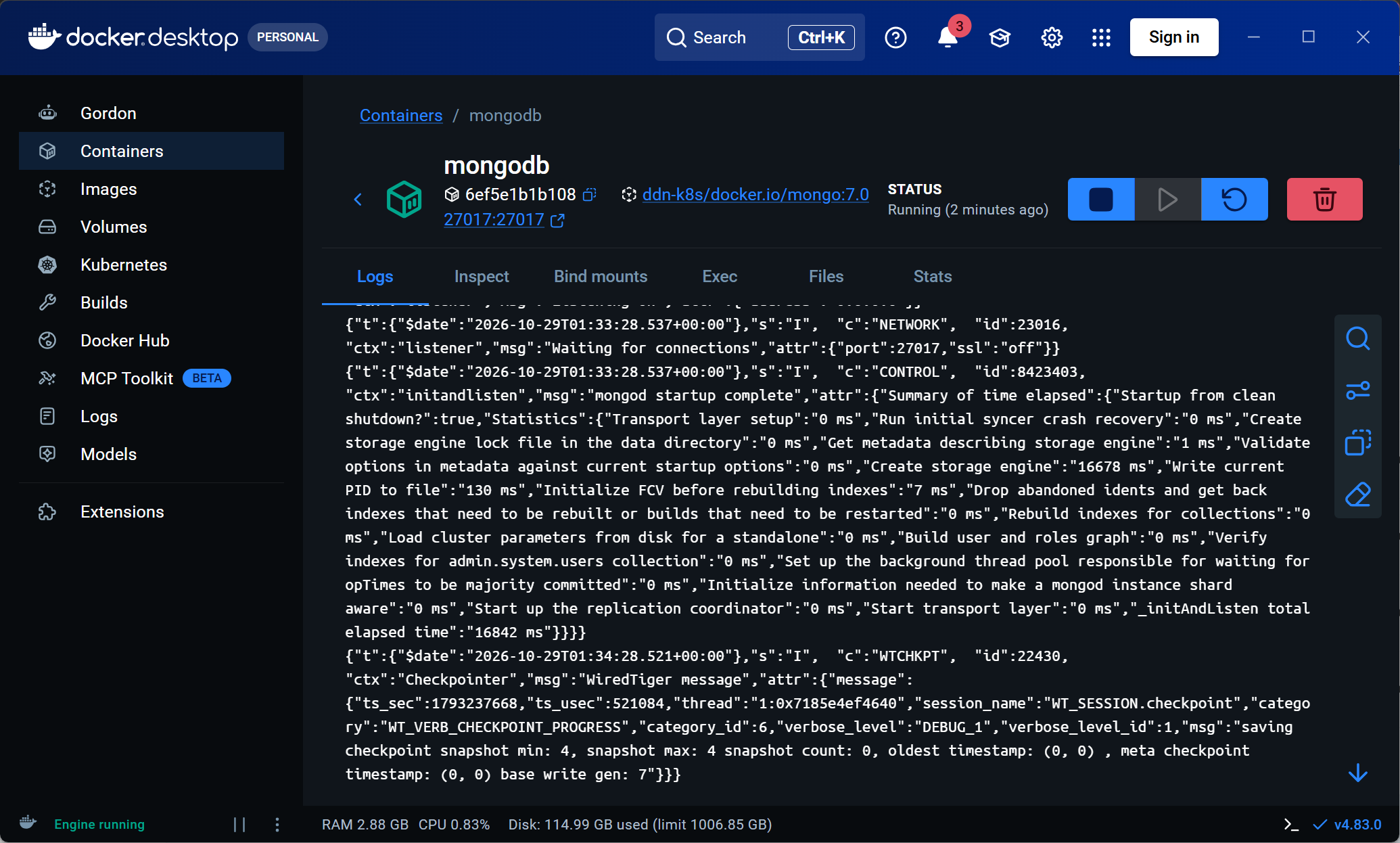Open Docker Desktop settings gear
The height and width of the screenshot is (843, 1400).
point(1052,37)
